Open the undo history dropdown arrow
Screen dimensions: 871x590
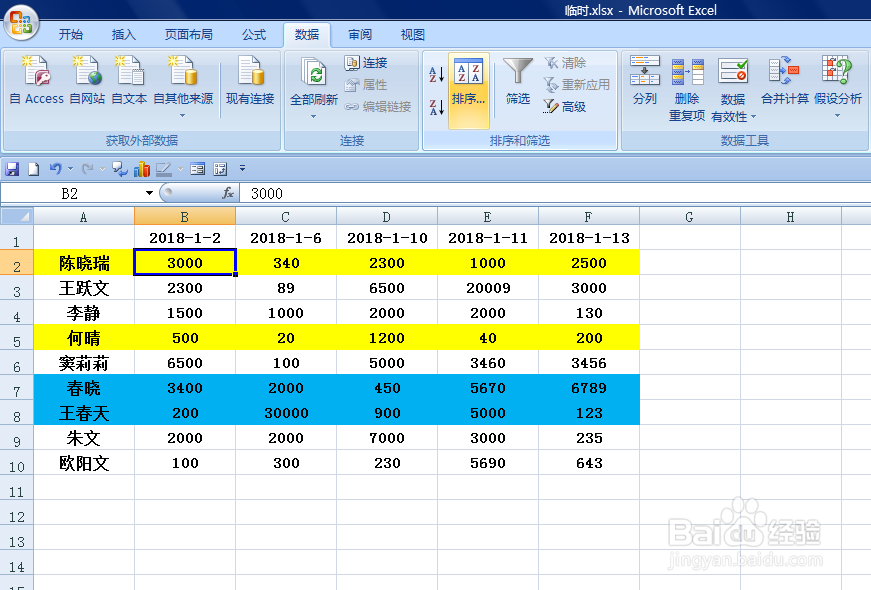point(71,169)
